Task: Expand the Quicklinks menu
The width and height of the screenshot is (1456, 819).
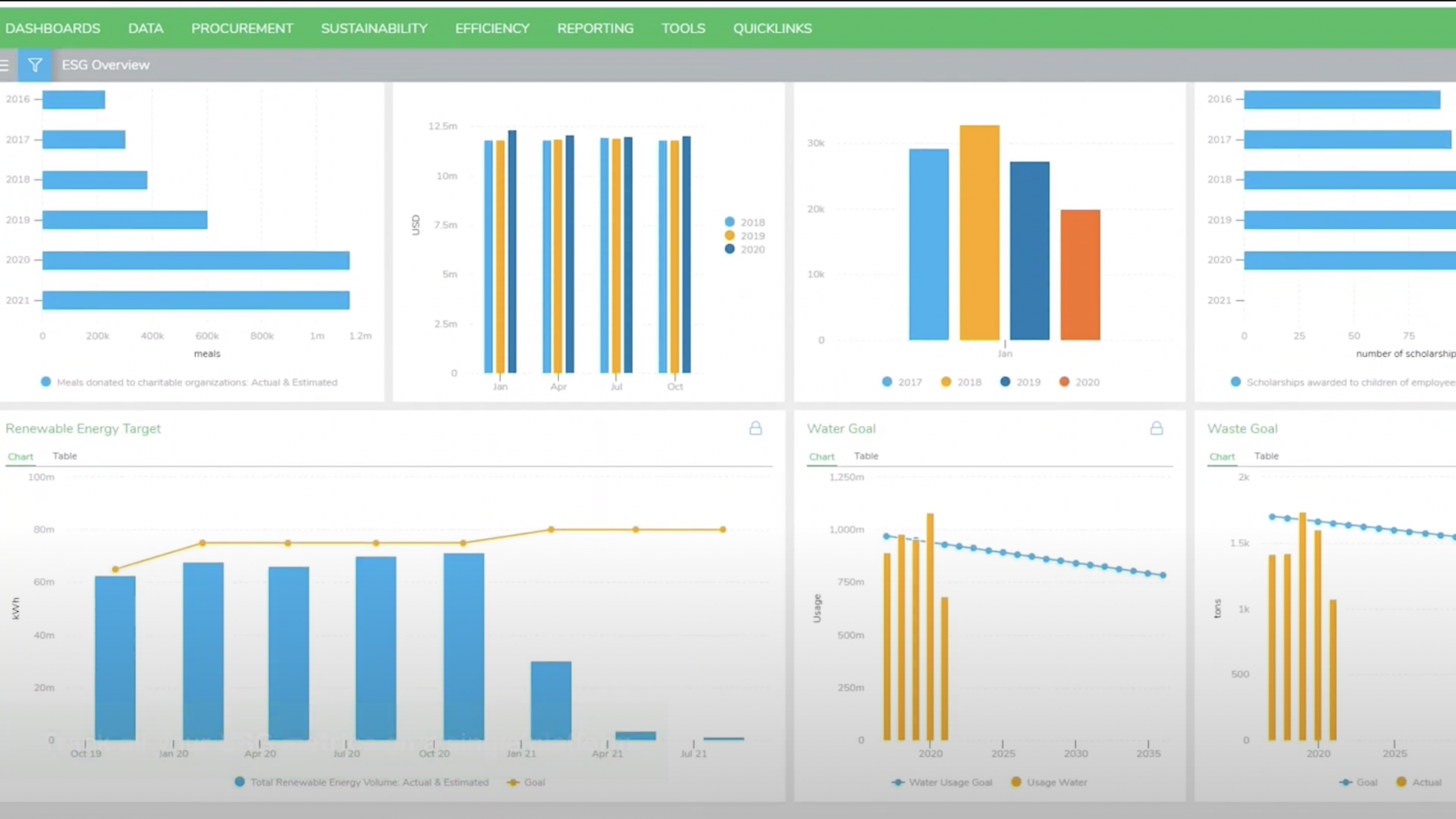Action: coord(772,28)
